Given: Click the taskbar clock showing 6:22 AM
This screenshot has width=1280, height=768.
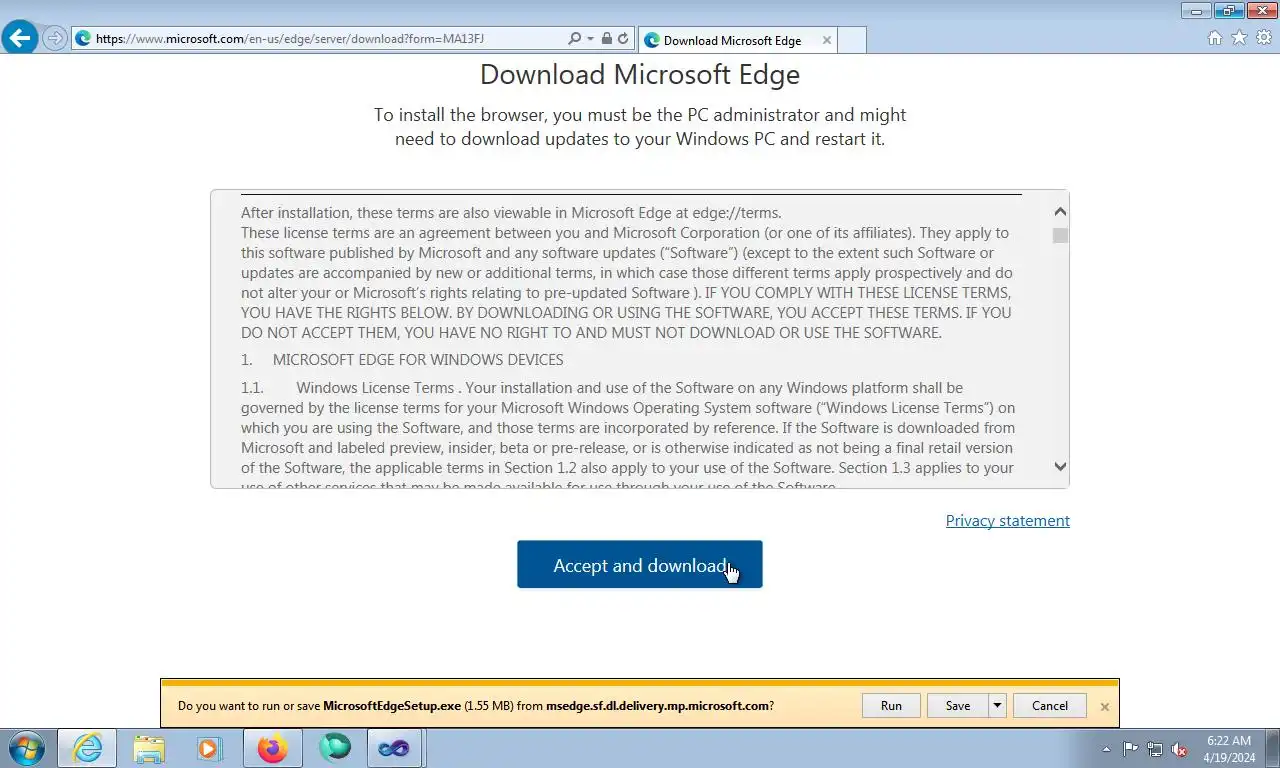Looking at the screenshot, I should coord(1229,749).
